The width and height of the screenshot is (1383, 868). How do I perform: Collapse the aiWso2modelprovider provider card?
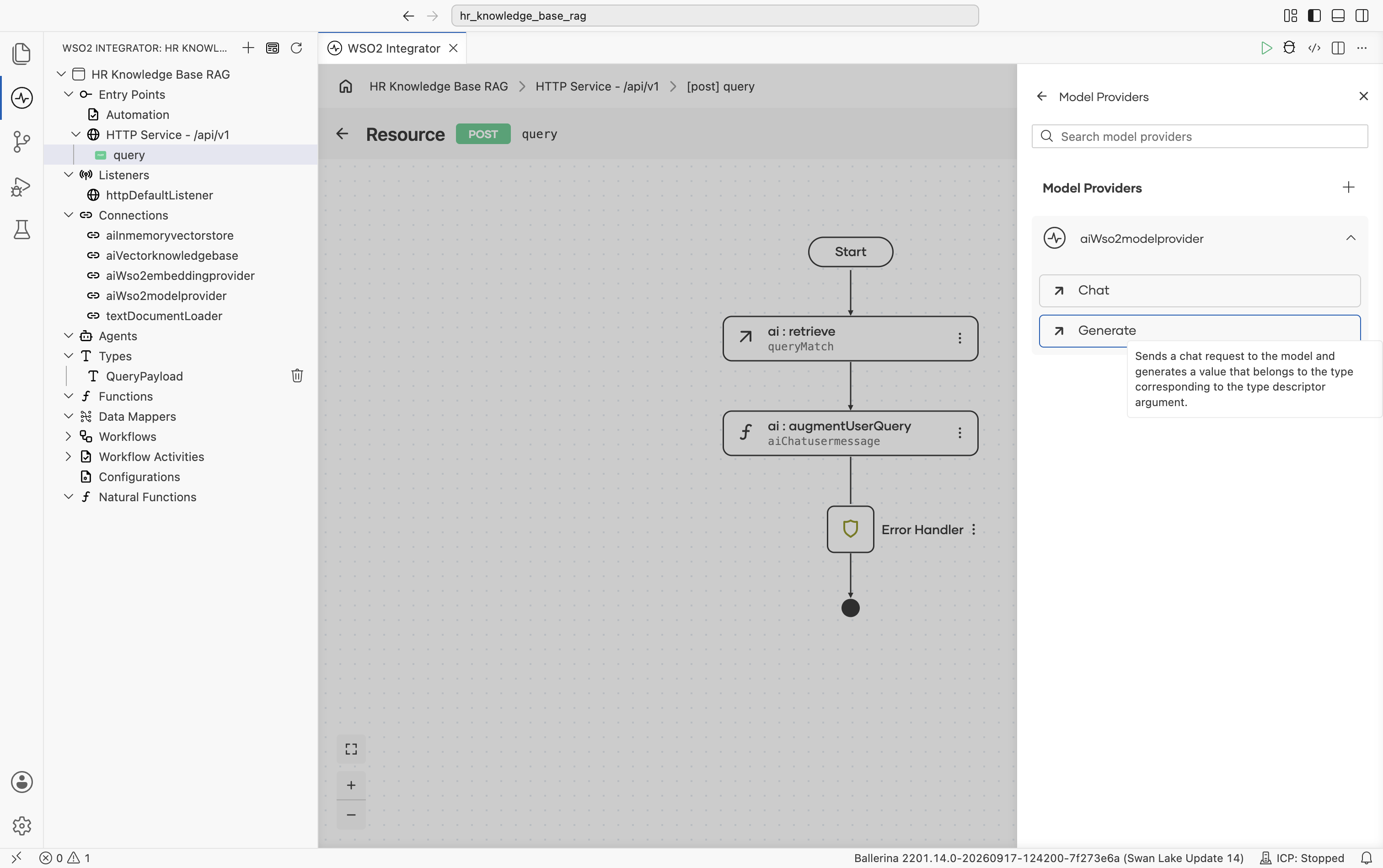pyautogui.click(x=1351, y=238)
